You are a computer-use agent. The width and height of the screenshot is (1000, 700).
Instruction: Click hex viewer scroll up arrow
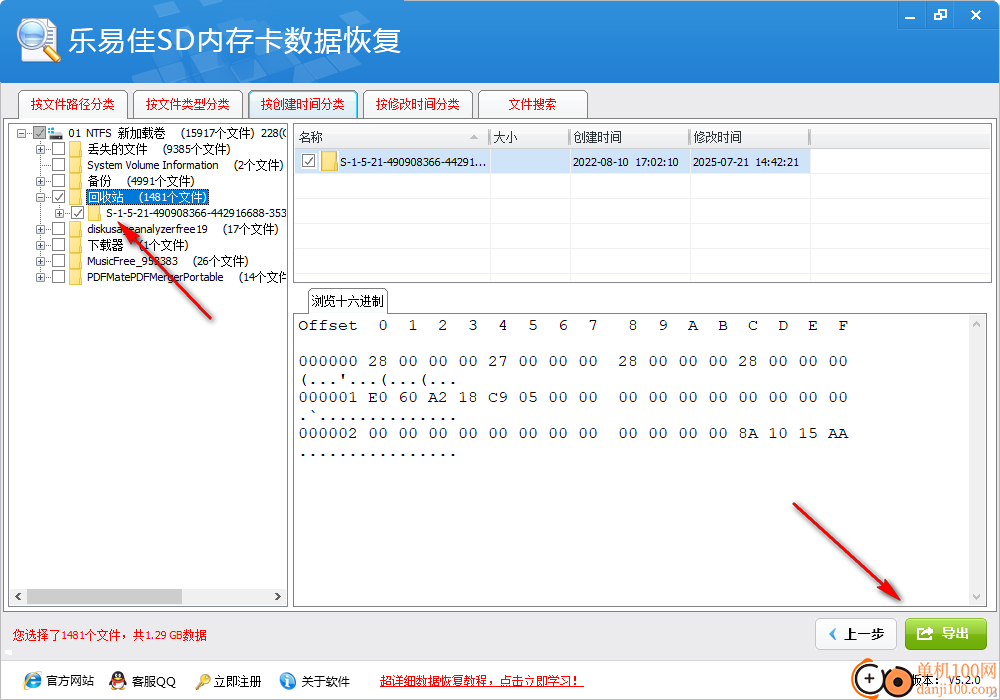click(x=976, y=324)
